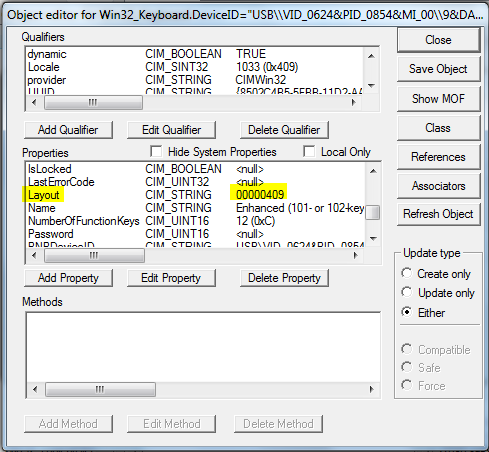Click the Locale value 1033 (0x409)

tap(267, 67)
